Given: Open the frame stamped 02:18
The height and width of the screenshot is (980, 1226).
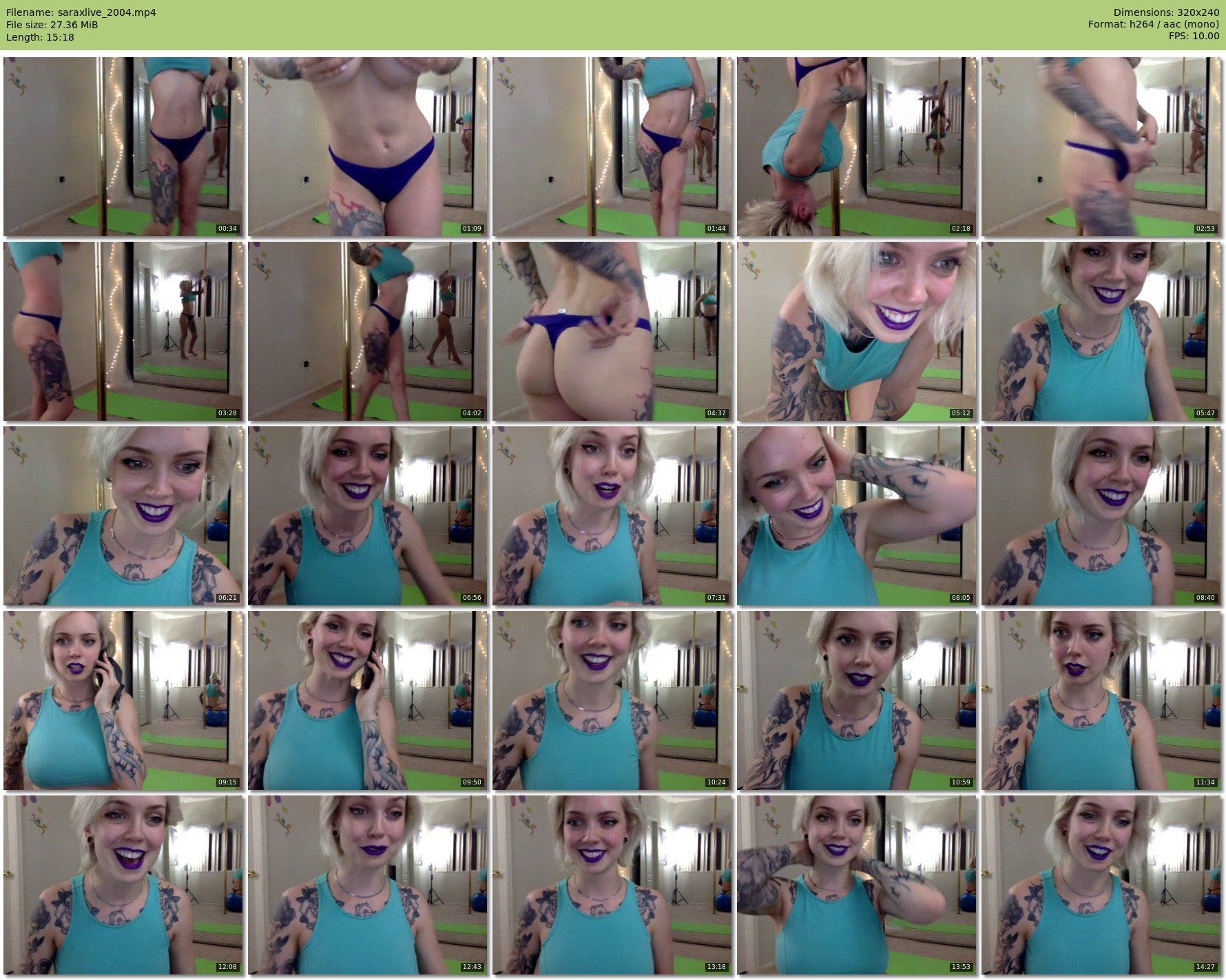Looking at the screenshot, I should click(x=857, y=147).
